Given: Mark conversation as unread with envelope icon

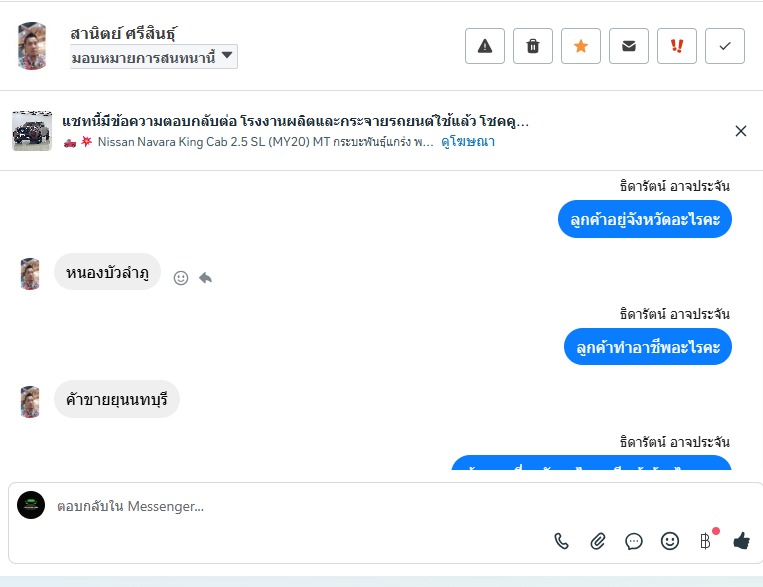Looking at the screenshot, I should click(x=629, y=46).
